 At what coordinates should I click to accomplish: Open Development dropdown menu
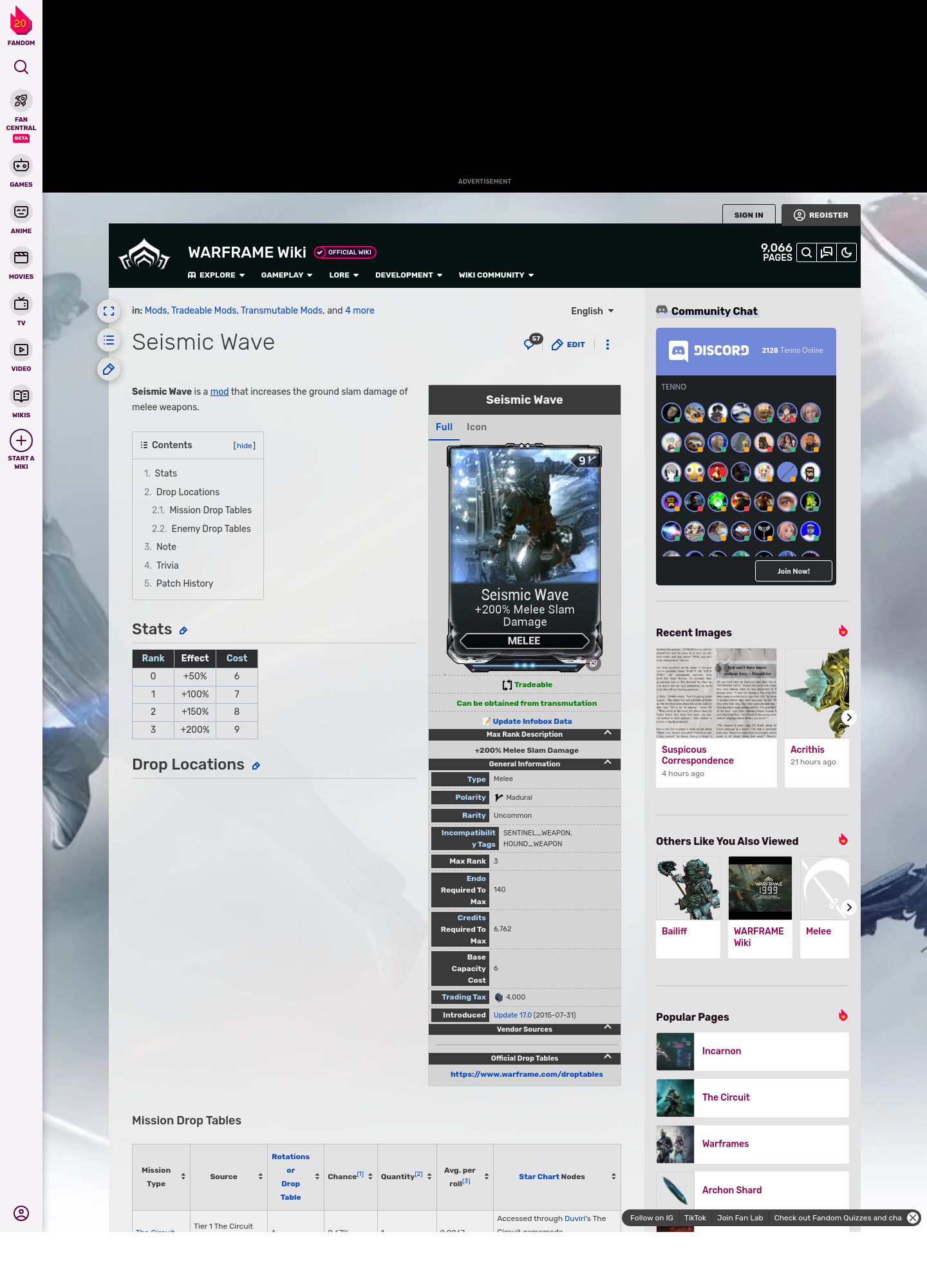[409, 275]
